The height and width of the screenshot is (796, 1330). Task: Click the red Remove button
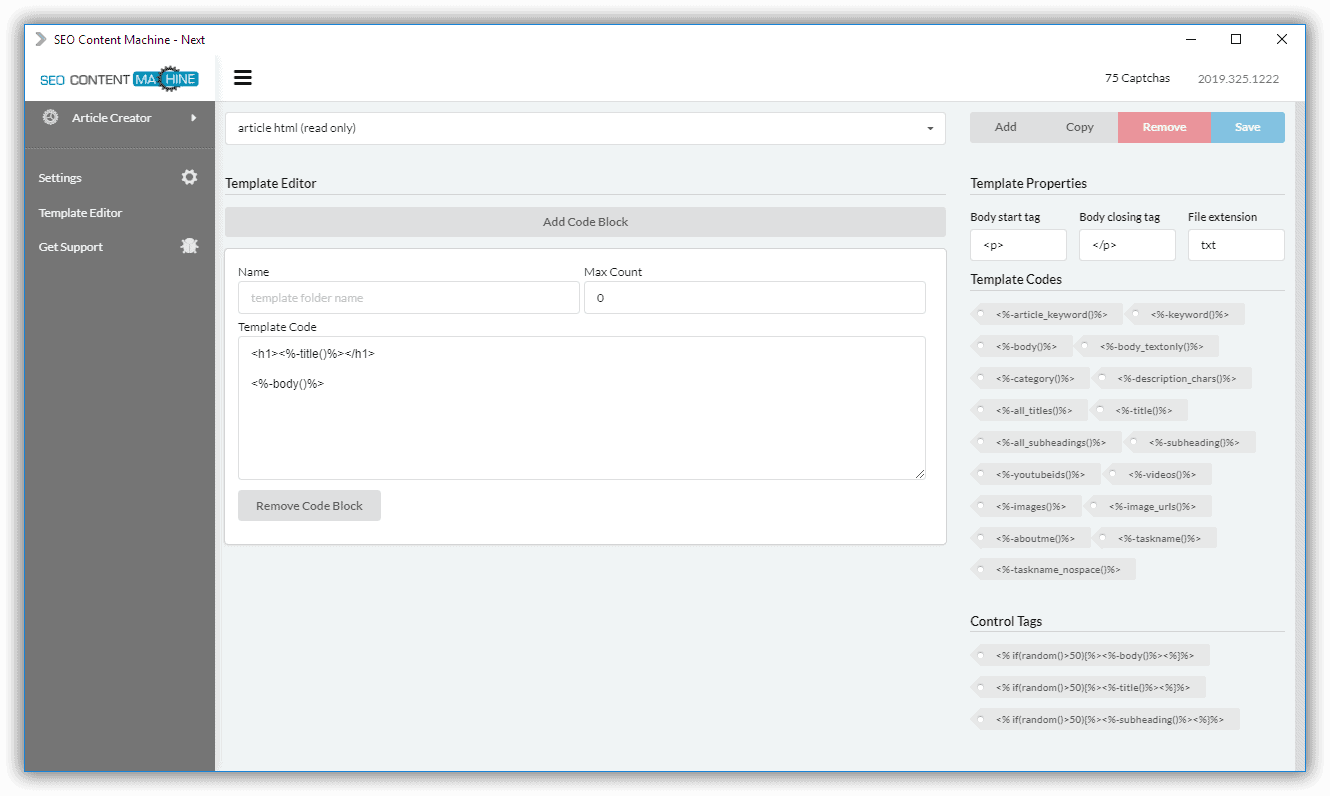click(x=1164, y=127)
